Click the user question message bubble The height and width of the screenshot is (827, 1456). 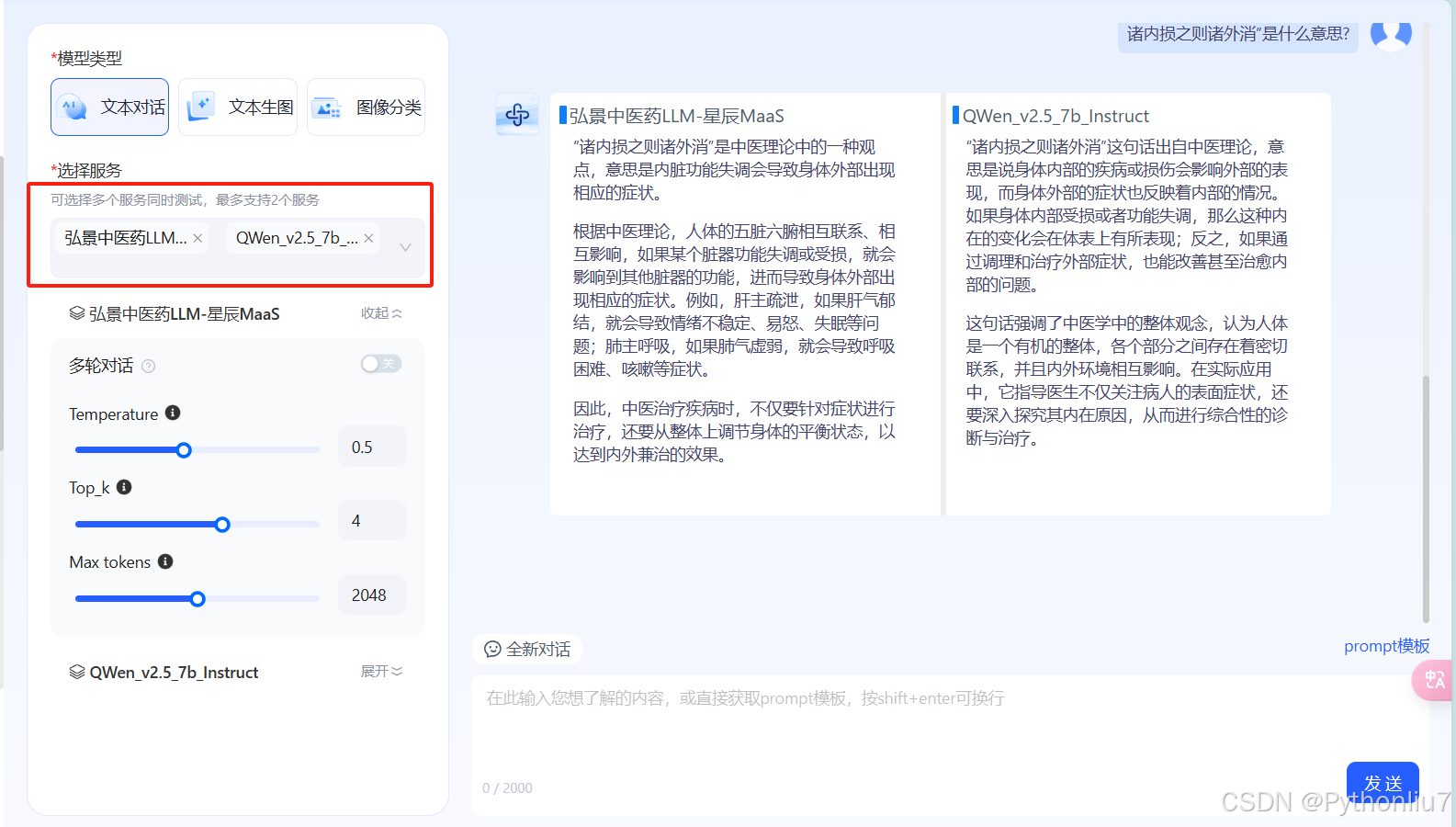1238,35
